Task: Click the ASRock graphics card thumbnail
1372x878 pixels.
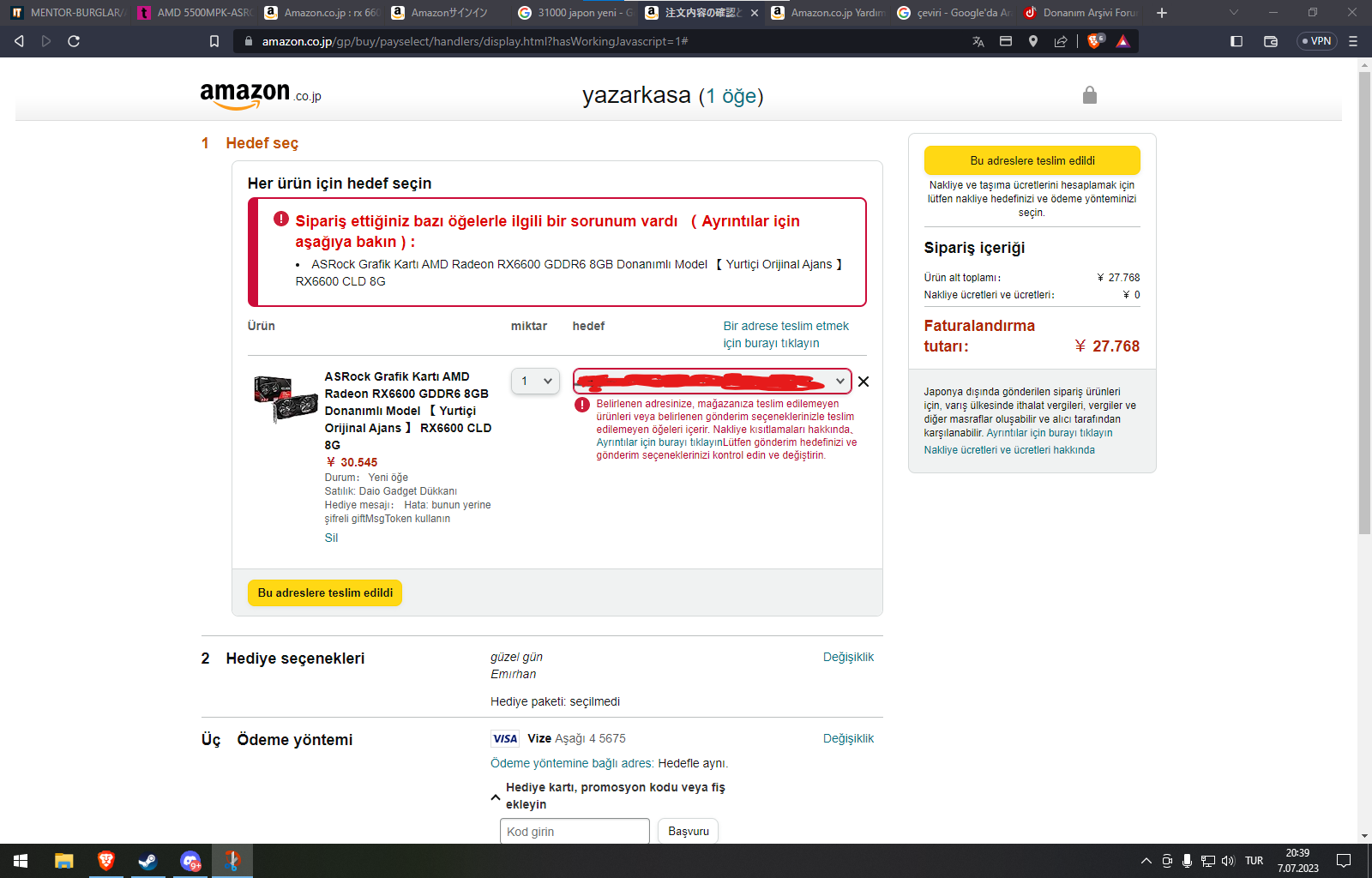Action: pos(286,399)
